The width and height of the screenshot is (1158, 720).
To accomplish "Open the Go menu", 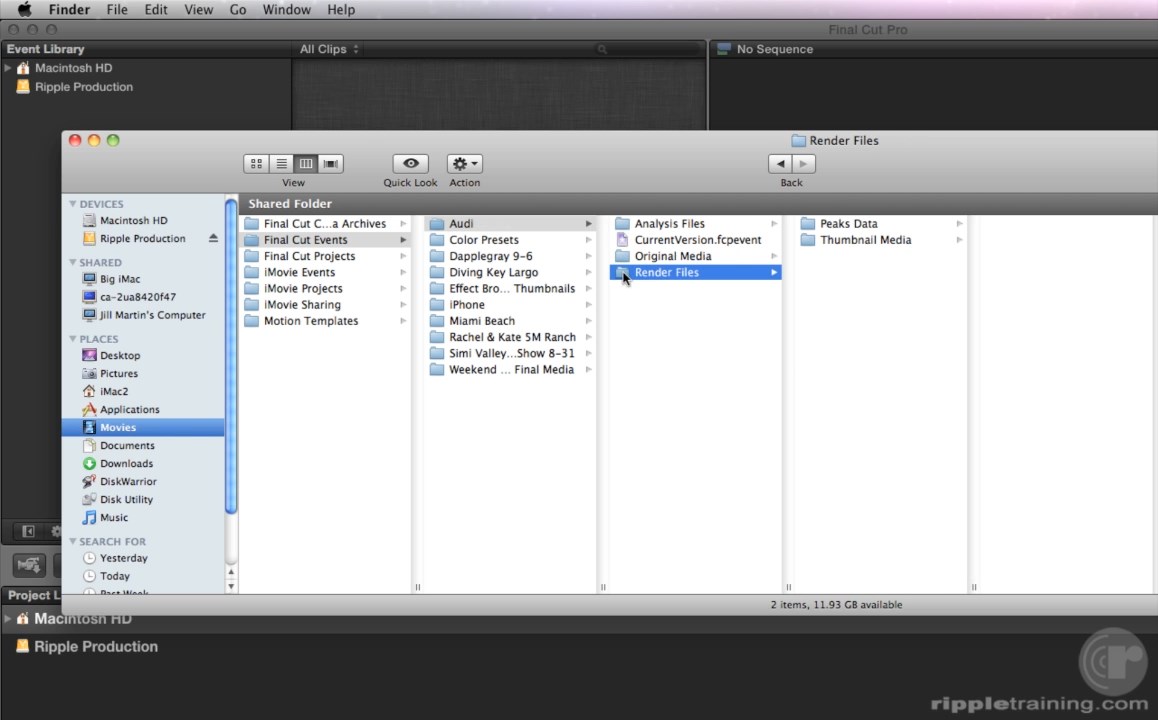I will (238, 10).
